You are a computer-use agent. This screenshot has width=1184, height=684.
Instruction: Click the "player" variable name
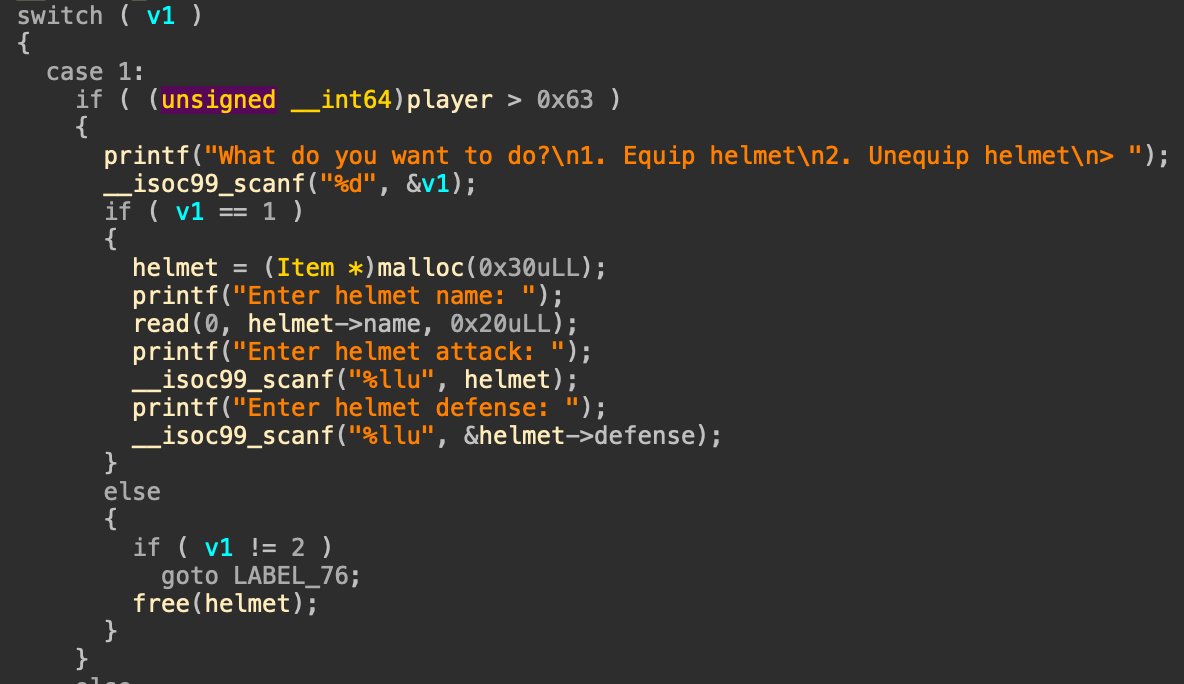tap(450, 100)
